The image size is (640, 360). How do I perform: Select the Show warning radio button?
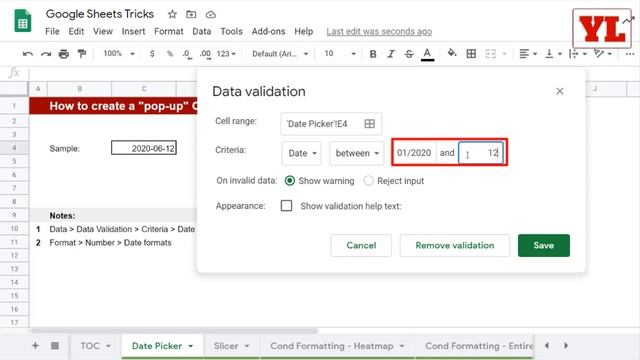tap(289, 181)
